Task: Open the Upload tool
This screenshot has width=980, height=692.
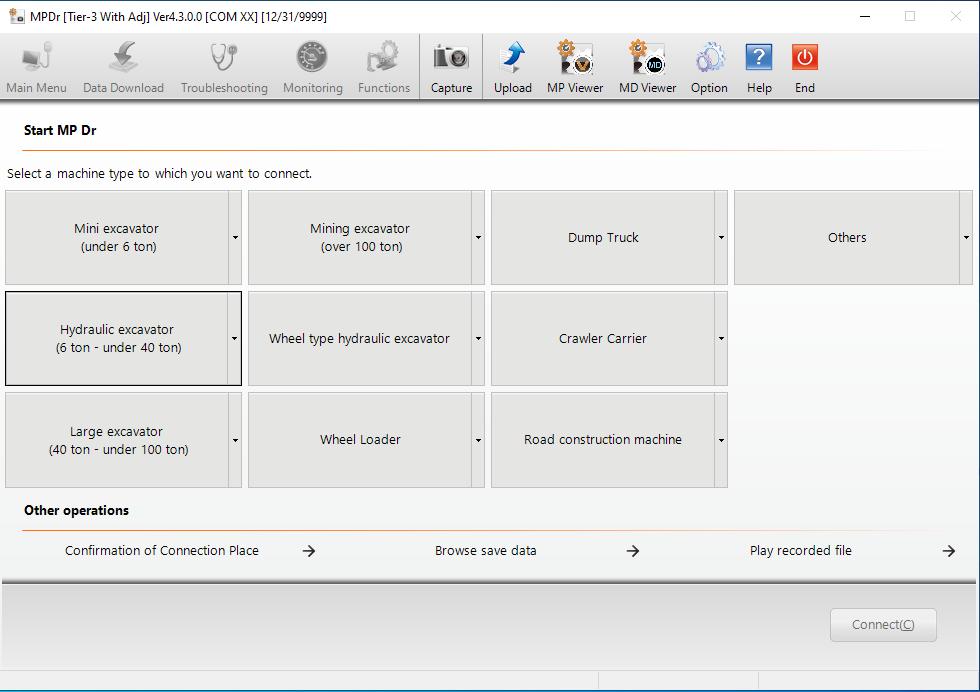Action: coord(512,58)
